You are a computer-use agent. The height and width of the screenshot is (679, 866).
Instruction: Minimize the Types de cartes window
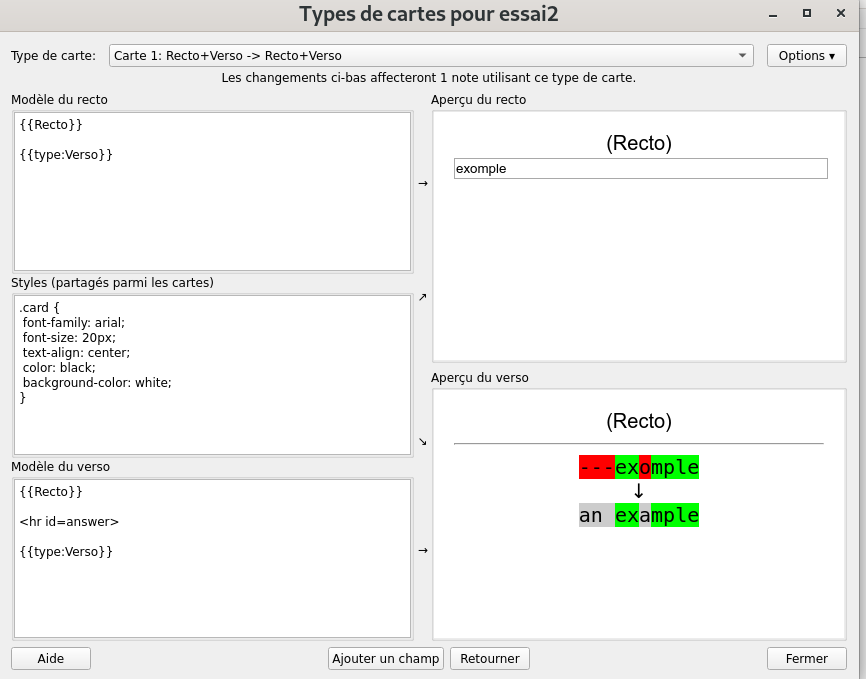(773, 14)
